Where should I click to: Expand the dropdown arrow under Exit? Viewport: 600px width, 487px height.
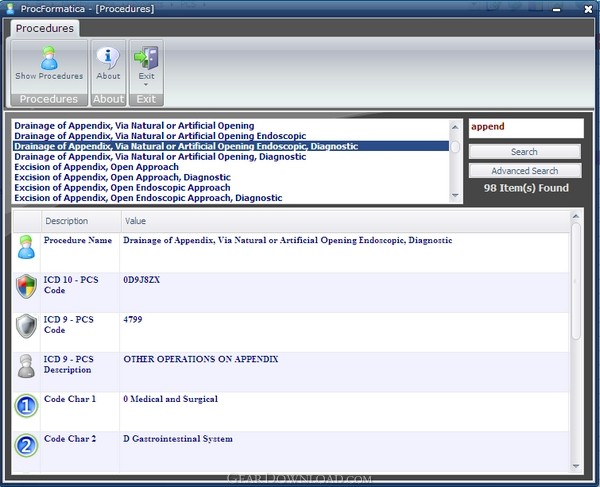[146, 84]
